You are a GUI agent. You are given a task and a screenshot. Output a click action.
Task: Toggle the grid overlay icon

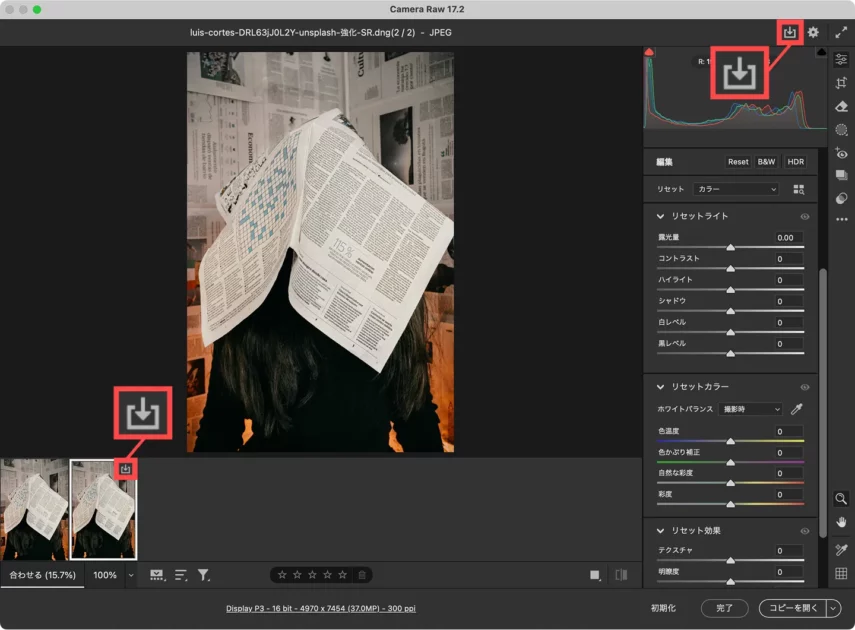coord(841,574)
